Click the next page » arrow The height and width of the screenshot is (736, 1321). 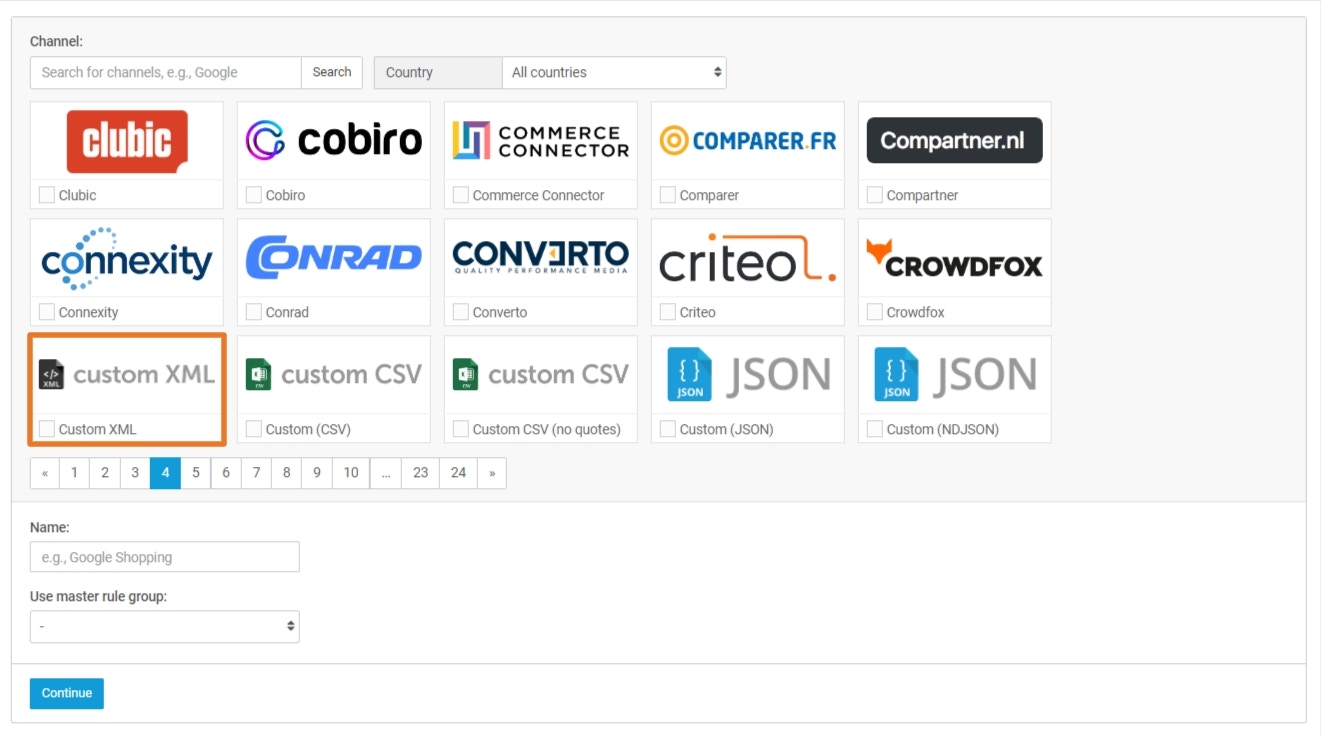point(491,473)
